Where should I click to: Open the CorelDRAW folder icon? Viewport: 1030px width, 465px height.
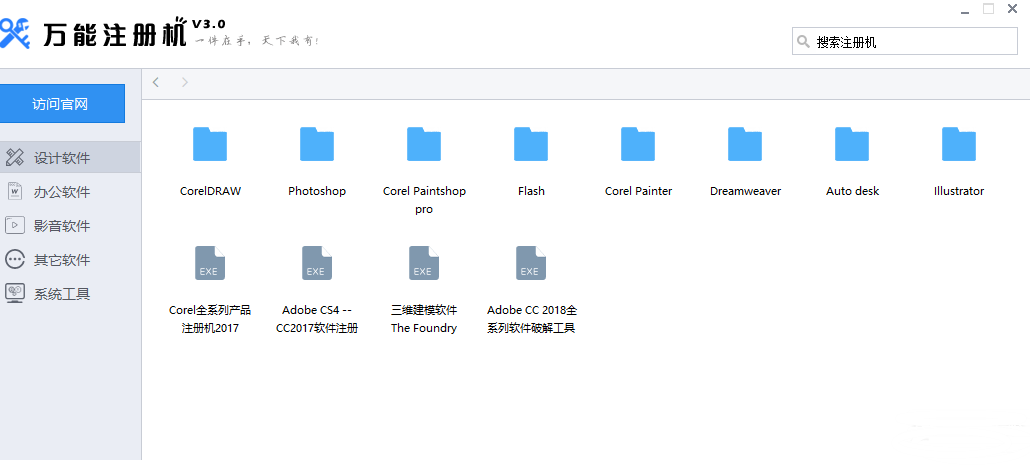(210, 144)
